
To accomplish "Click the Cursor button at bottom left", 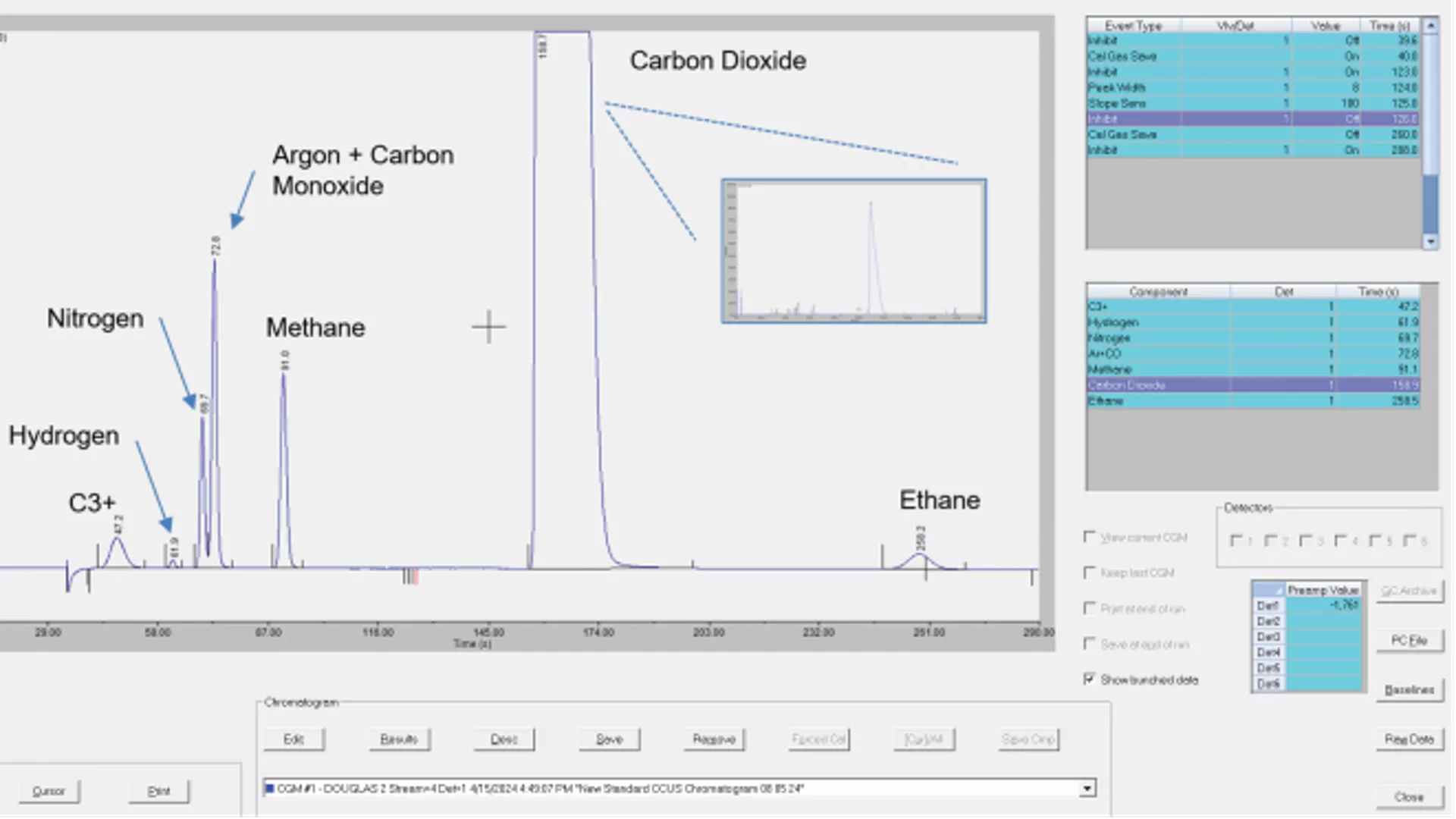I will (x=49, y=790).
